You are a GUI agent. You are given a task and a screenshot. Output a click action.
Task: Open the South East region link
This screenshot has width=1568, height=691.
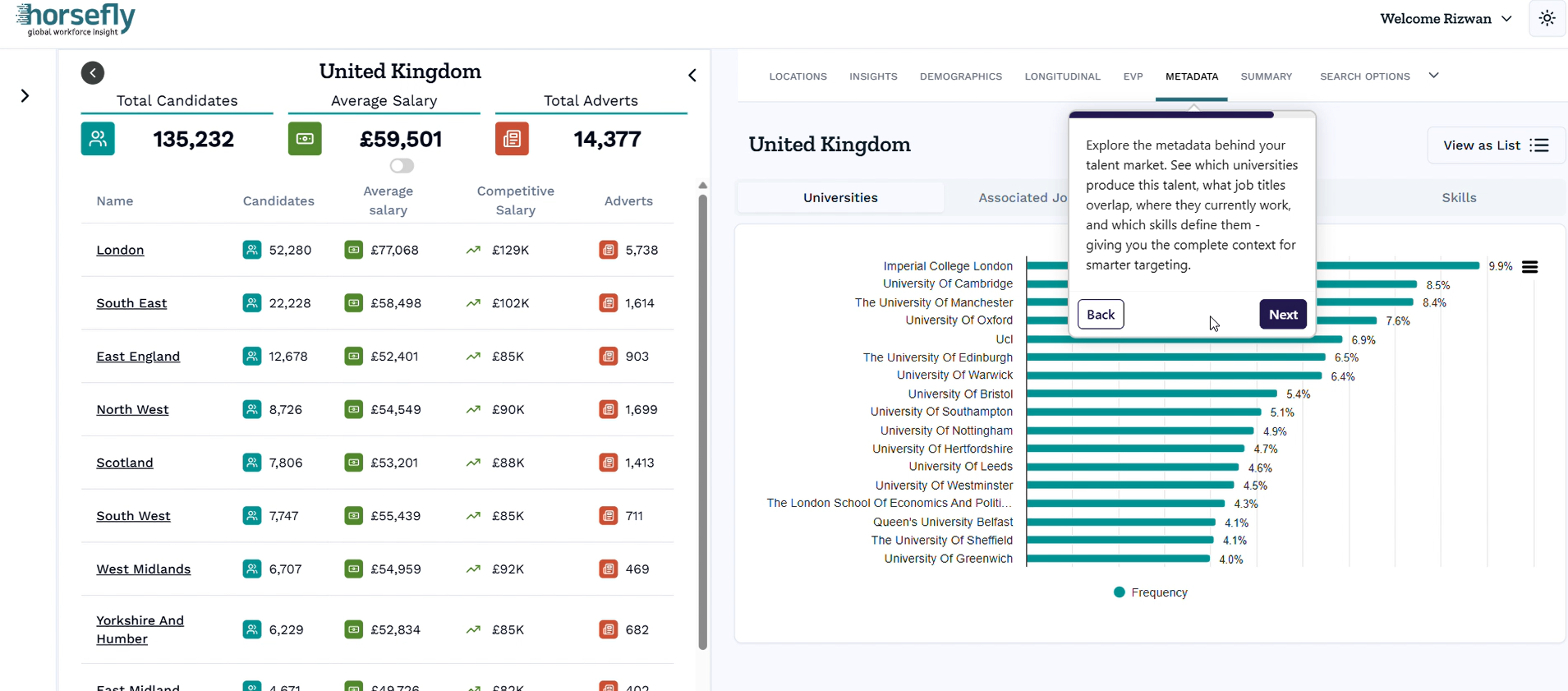[131, 303]
